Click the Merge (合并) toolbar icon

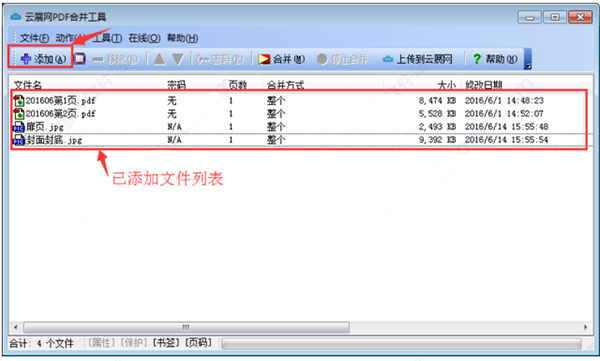(264, 59)
